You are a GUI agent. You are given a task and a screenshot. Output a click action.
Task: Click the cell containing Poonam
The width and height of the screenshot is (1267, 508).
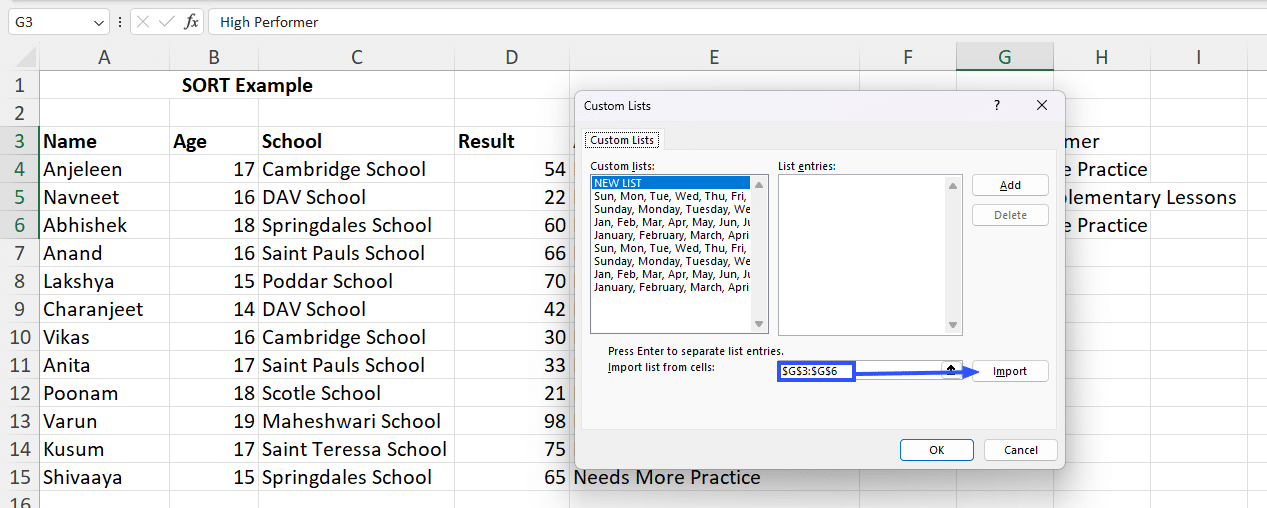[104, 393]
